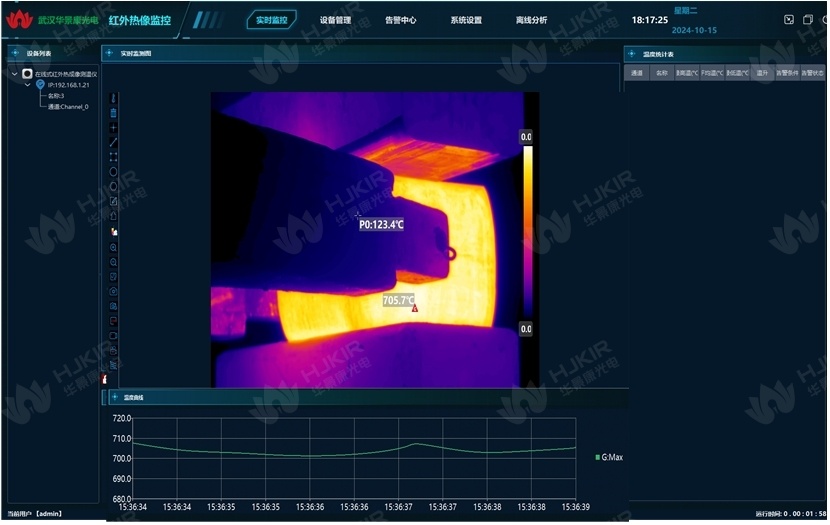Click the 名称 column header

point(662,73)
